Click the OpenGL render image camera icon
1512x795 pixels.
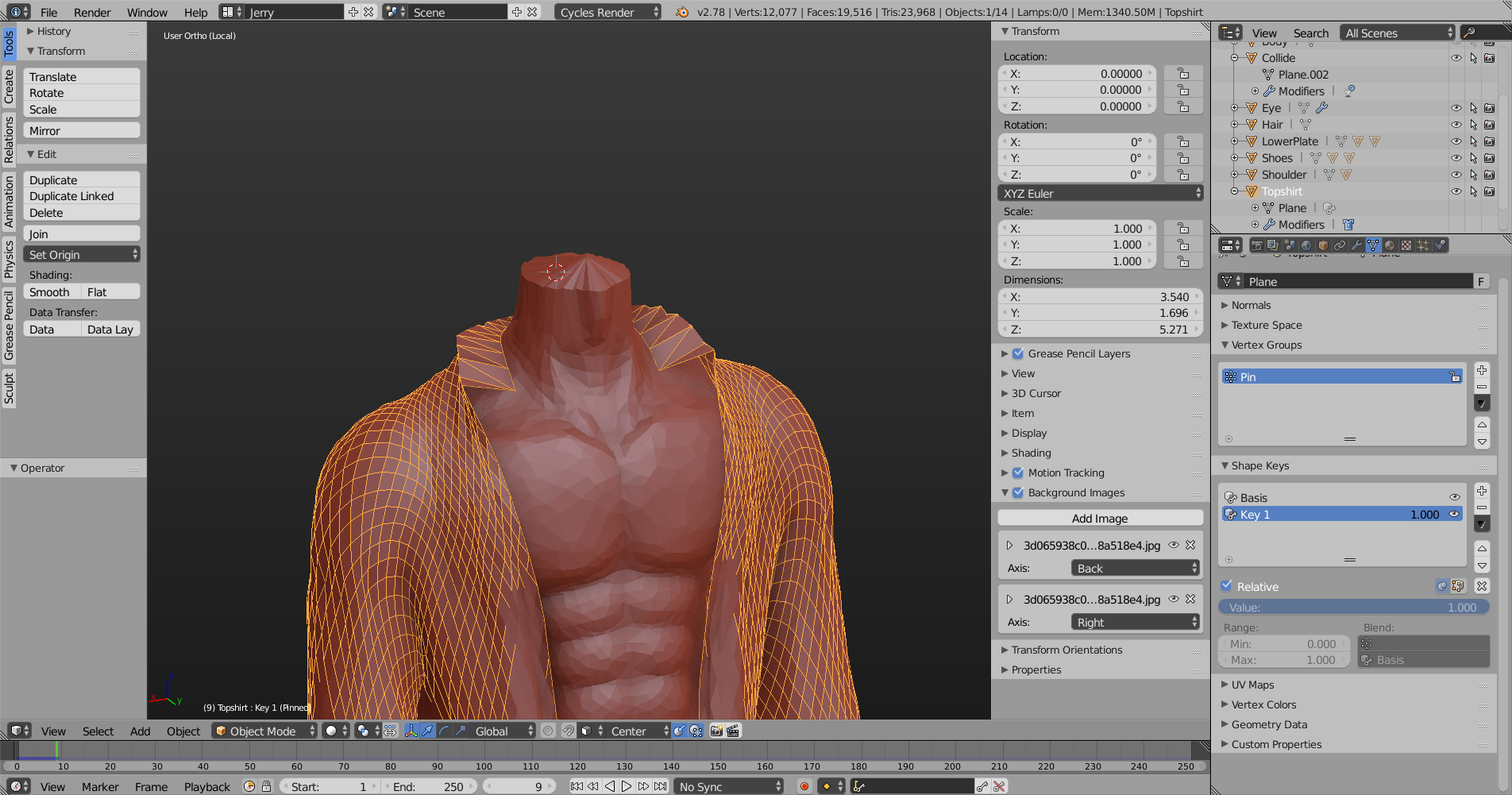coord(716,731)
